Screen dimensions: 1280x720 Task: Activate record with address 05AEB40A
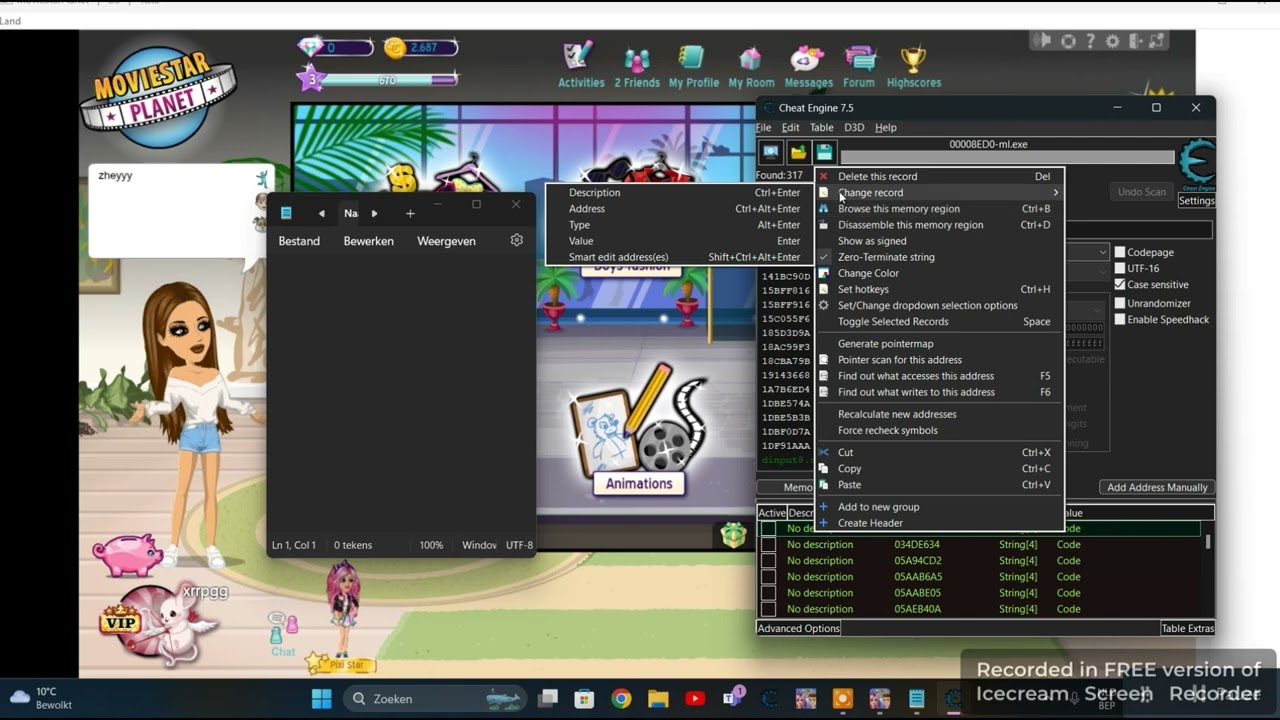pyautogui.click(x=768, y=609)
